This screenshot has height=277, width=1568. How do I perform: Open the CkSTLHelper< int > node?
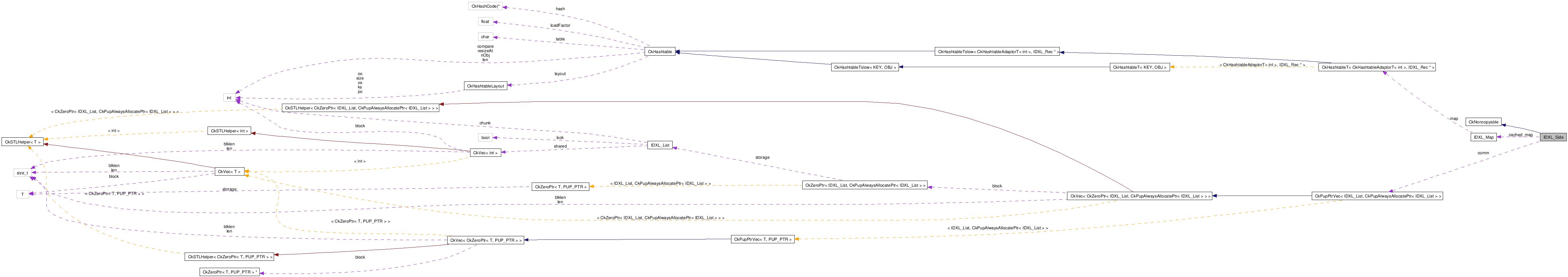[229, 131]
